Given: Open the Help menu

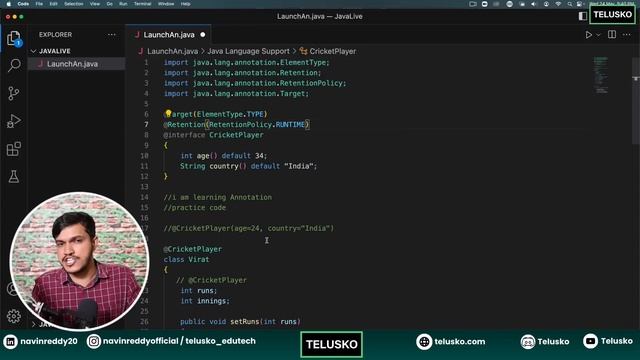Looking at the screenshot, I should (185, 4).
